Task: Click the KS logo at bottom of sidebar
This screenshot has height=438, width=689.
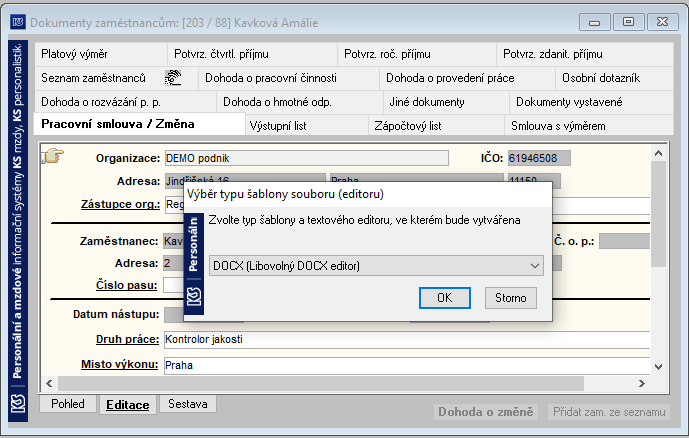Action: 18,403
